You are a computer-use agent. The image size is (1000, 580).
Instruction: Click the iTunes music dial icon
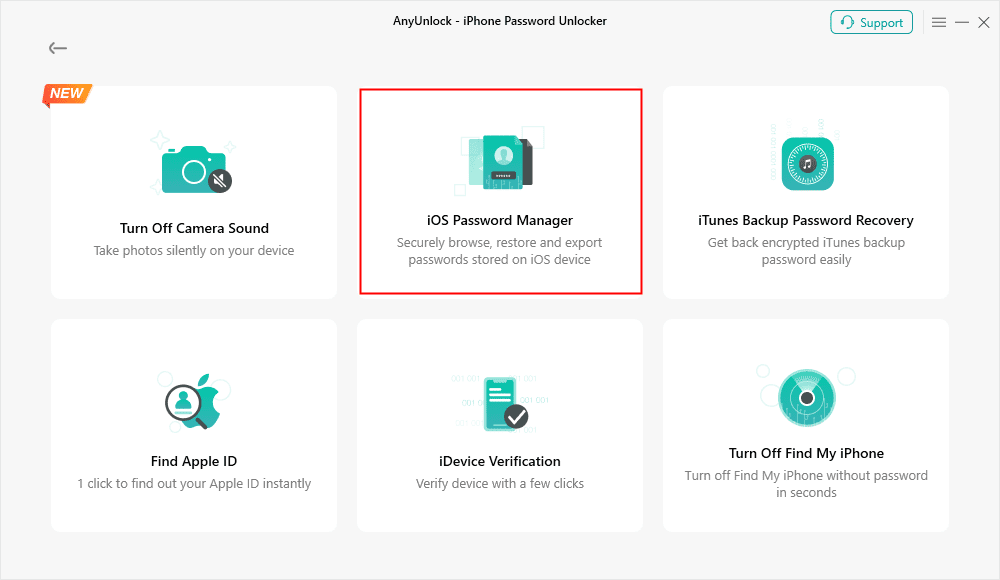[807, 163]
